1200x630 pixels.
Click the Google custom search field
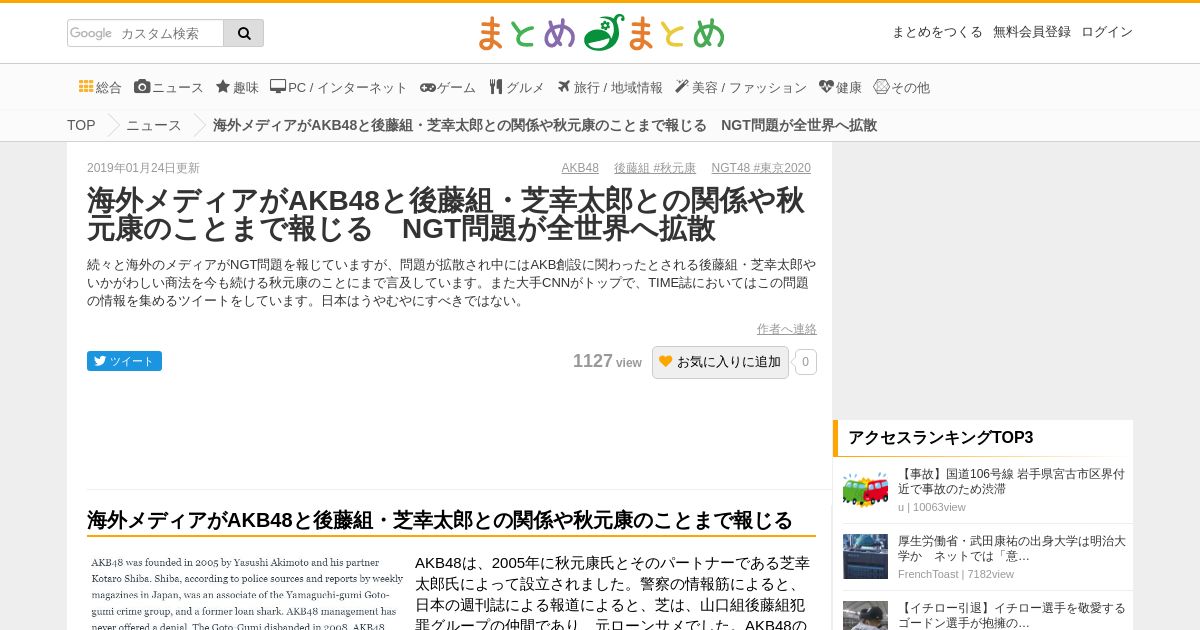(146, 33)
